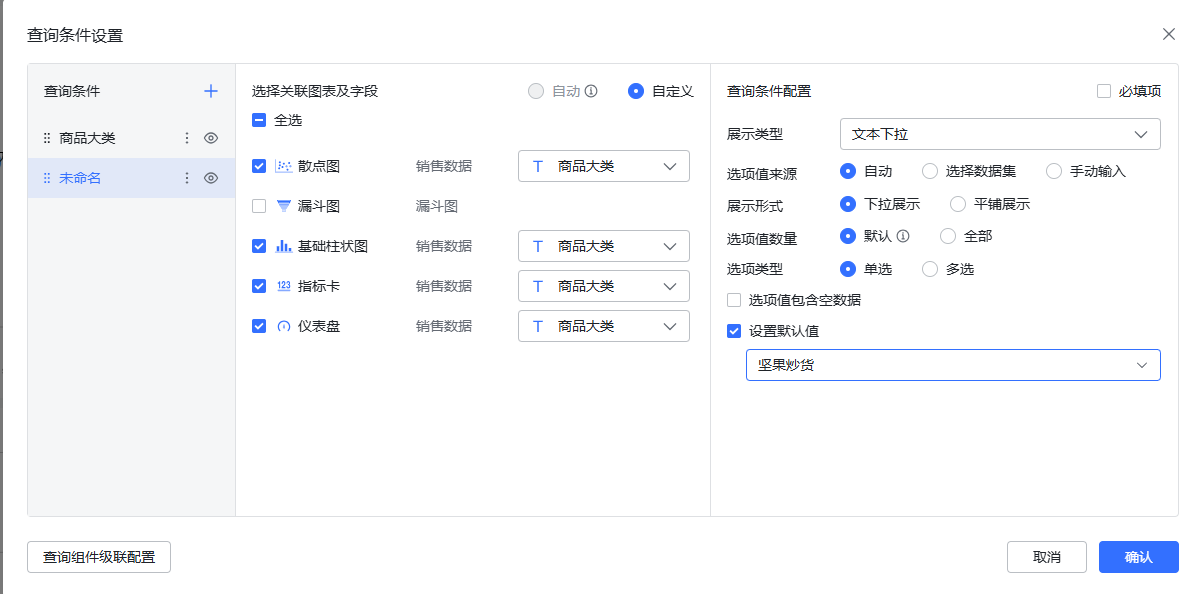Viewport: 1199px width, 594px height.
Task: Click info icon next to 自动 radio
Action: coord(590,91)
